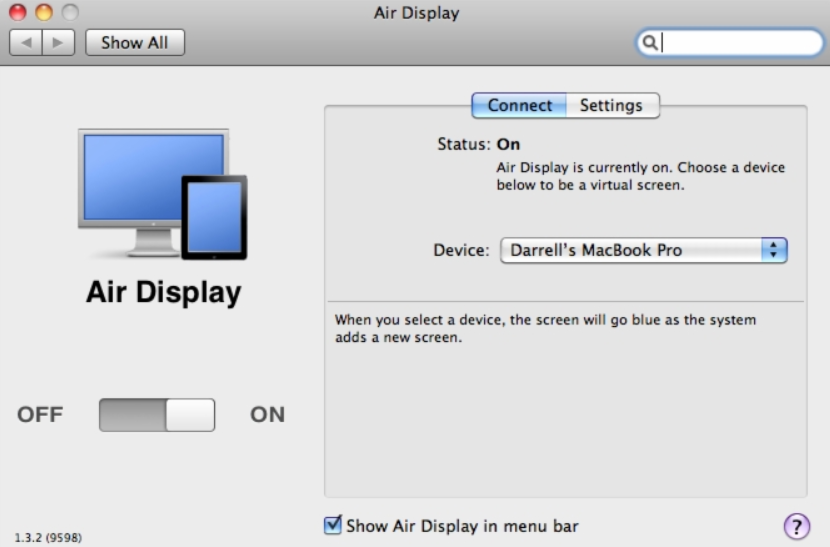The width and height of the screenshot is (830, 547).
Task: Go back with the left arrow button
Action: coord(26,42)
